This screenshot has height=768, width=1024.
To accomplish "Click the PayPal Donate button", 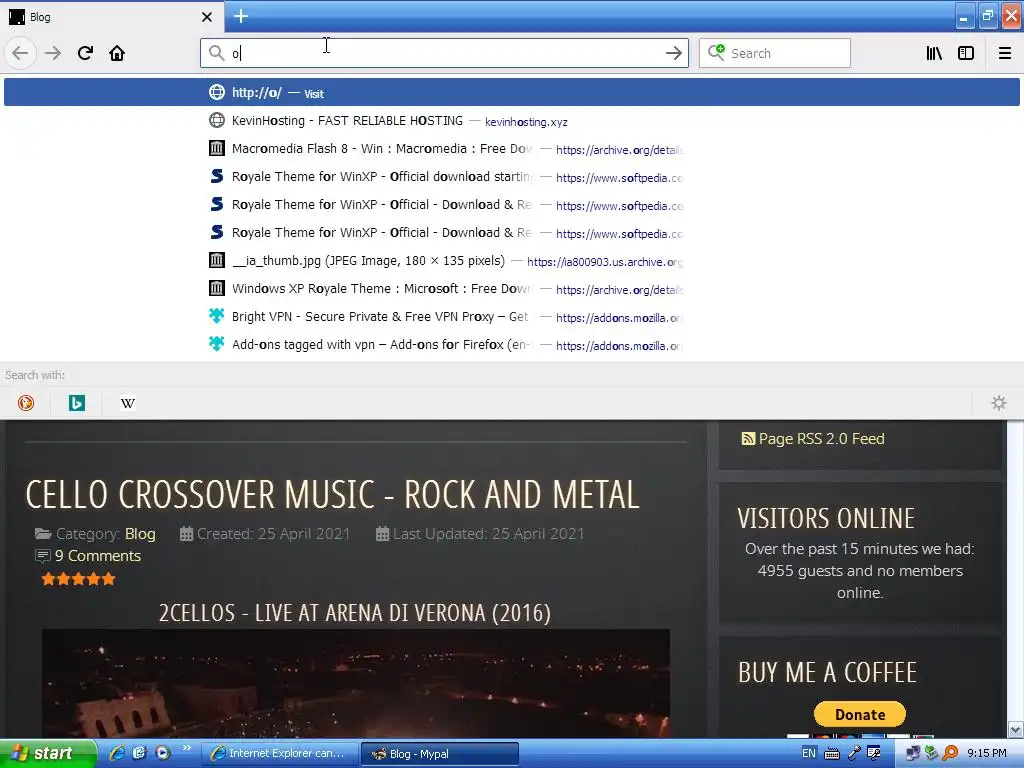I will click(x=859, y=714).
